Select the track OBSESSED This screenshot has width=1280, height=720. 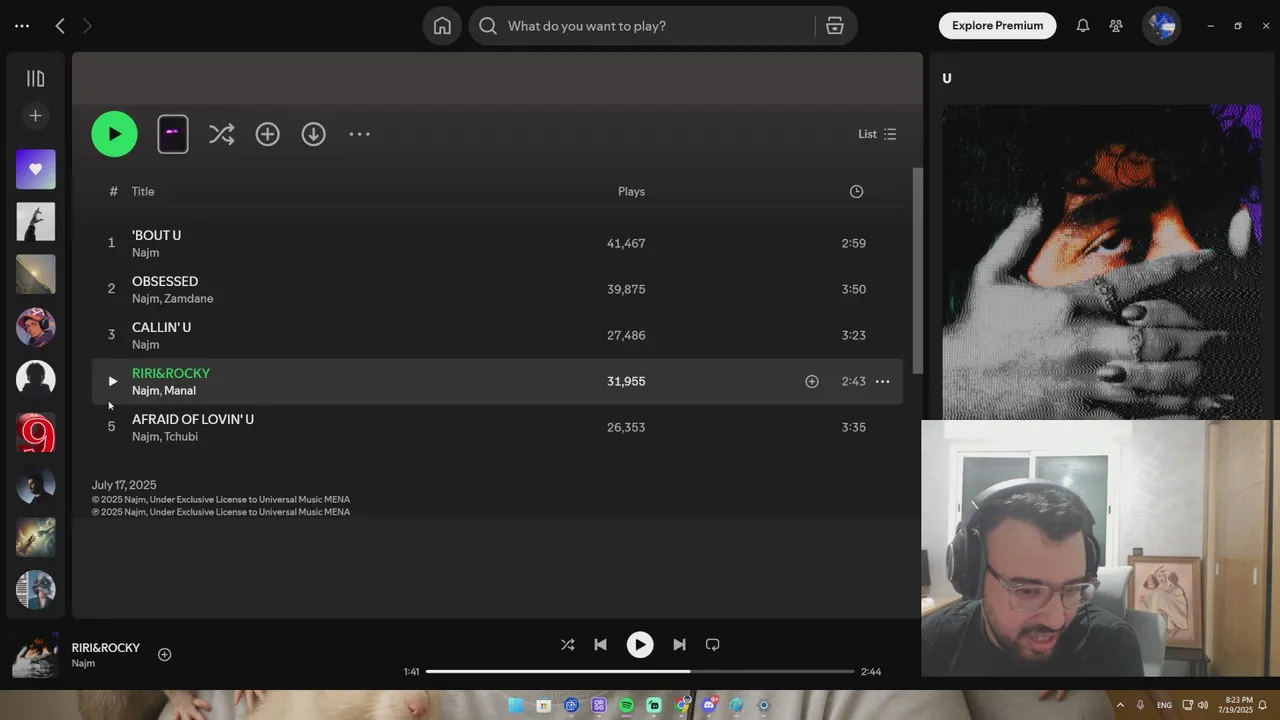(x=165, y=281)
